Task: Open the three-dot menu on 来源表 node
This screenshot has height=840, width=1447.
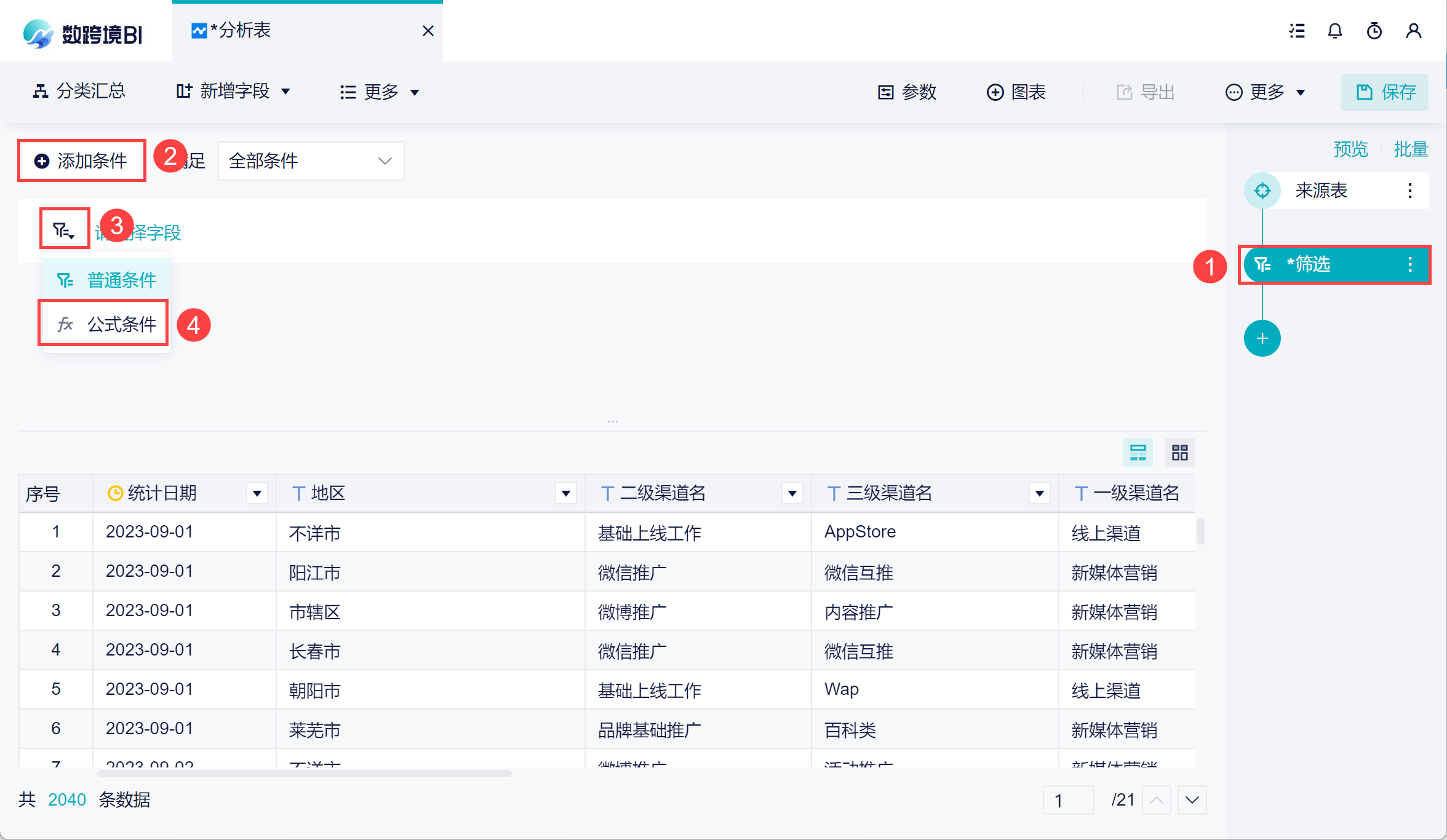Action: tap(1409, 191)
